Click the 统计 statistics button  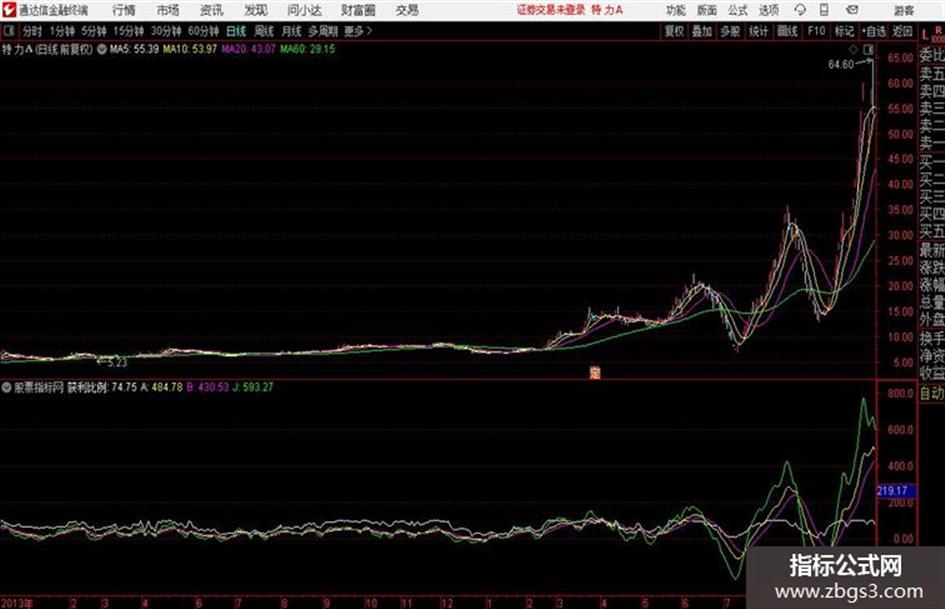coord(759,31)
